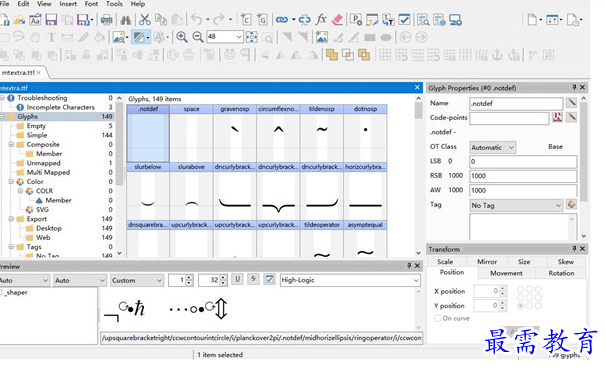Click the Save font icon
606x373 pixels.
point(51,19)
